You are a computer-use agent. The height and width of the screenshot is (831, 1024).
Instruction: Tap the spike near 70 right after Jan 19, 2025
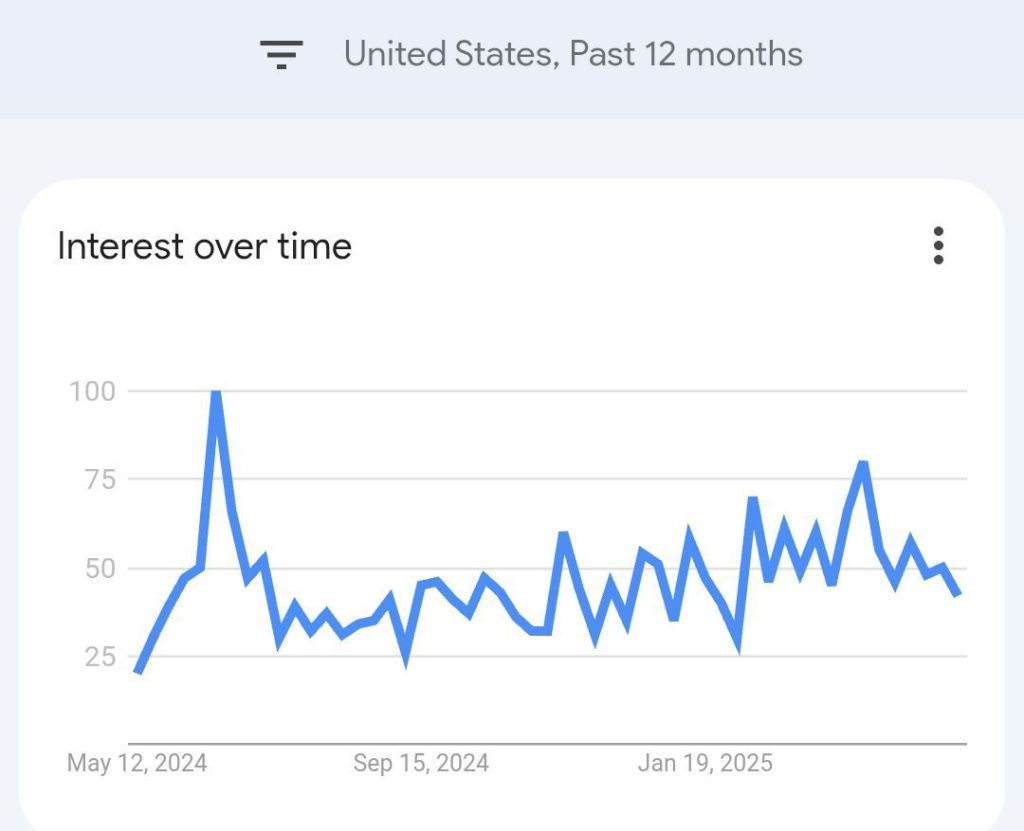tap(752, 499)
